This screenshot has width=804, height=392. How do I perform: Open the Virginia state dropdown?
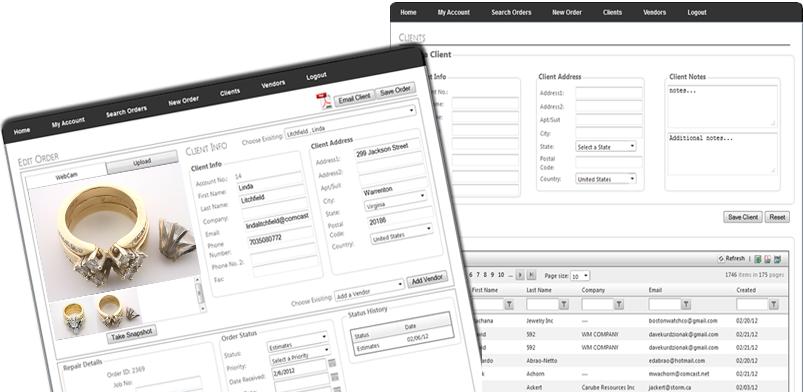tap(395, 201)
